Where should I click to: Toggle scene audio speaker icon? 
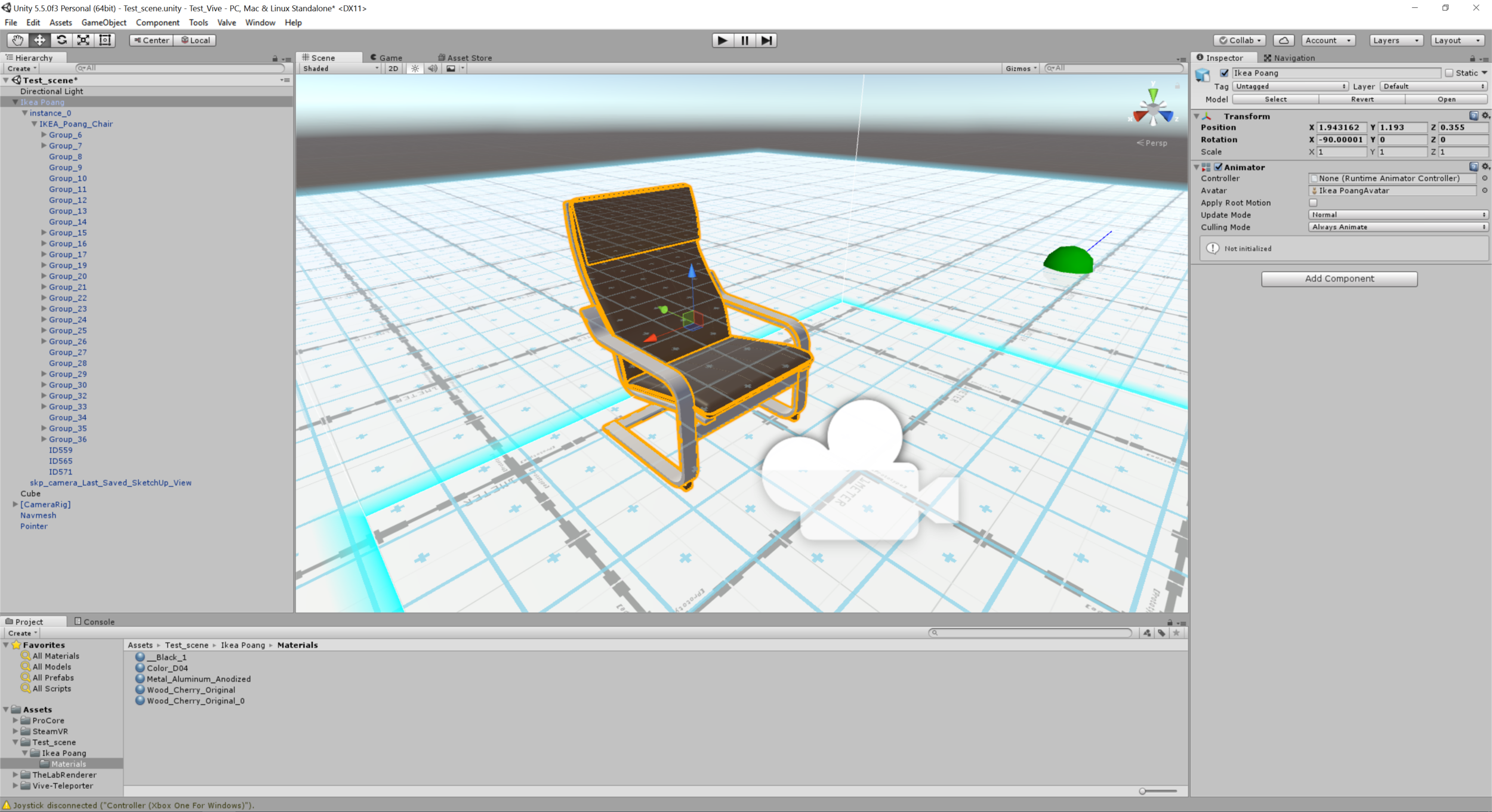click(x=433, y=69)
